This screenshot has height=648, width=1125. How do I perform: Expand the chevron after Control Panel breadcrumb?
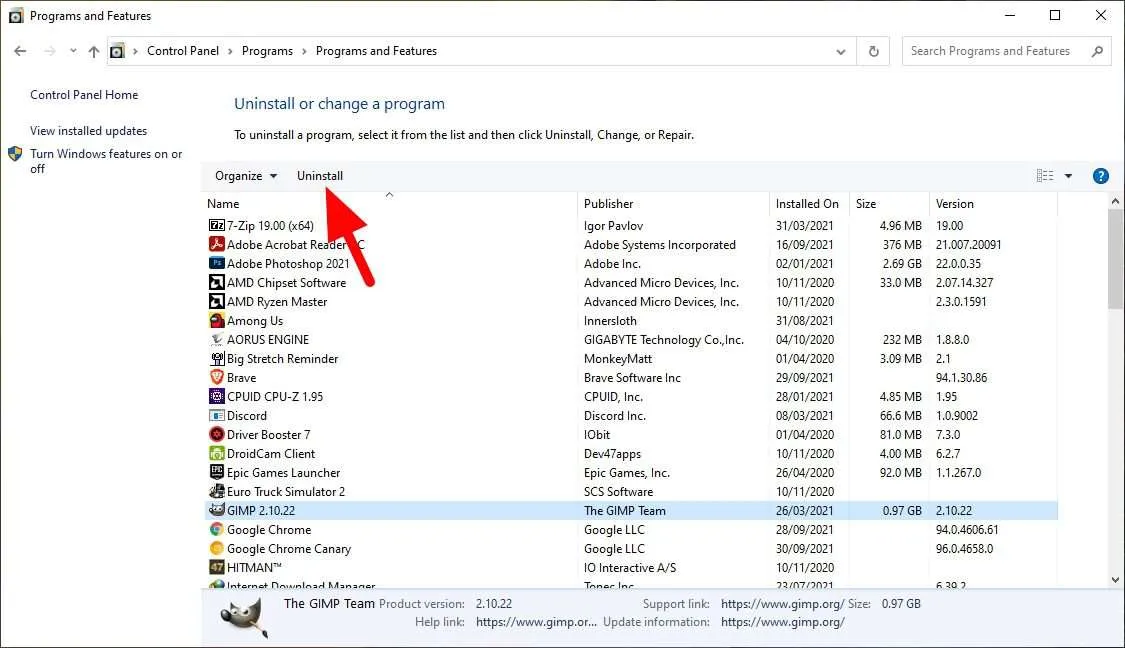230,51
